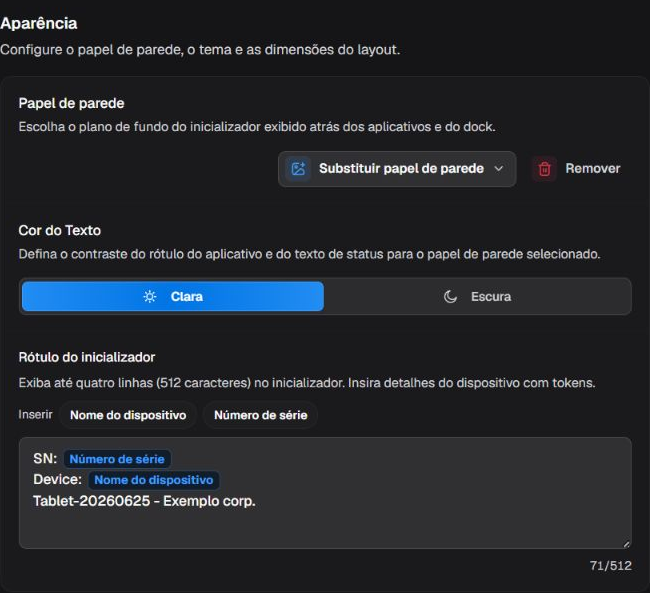650x593 pixels.
Task: Select the Clara text color option
Action: coord(173,296)
